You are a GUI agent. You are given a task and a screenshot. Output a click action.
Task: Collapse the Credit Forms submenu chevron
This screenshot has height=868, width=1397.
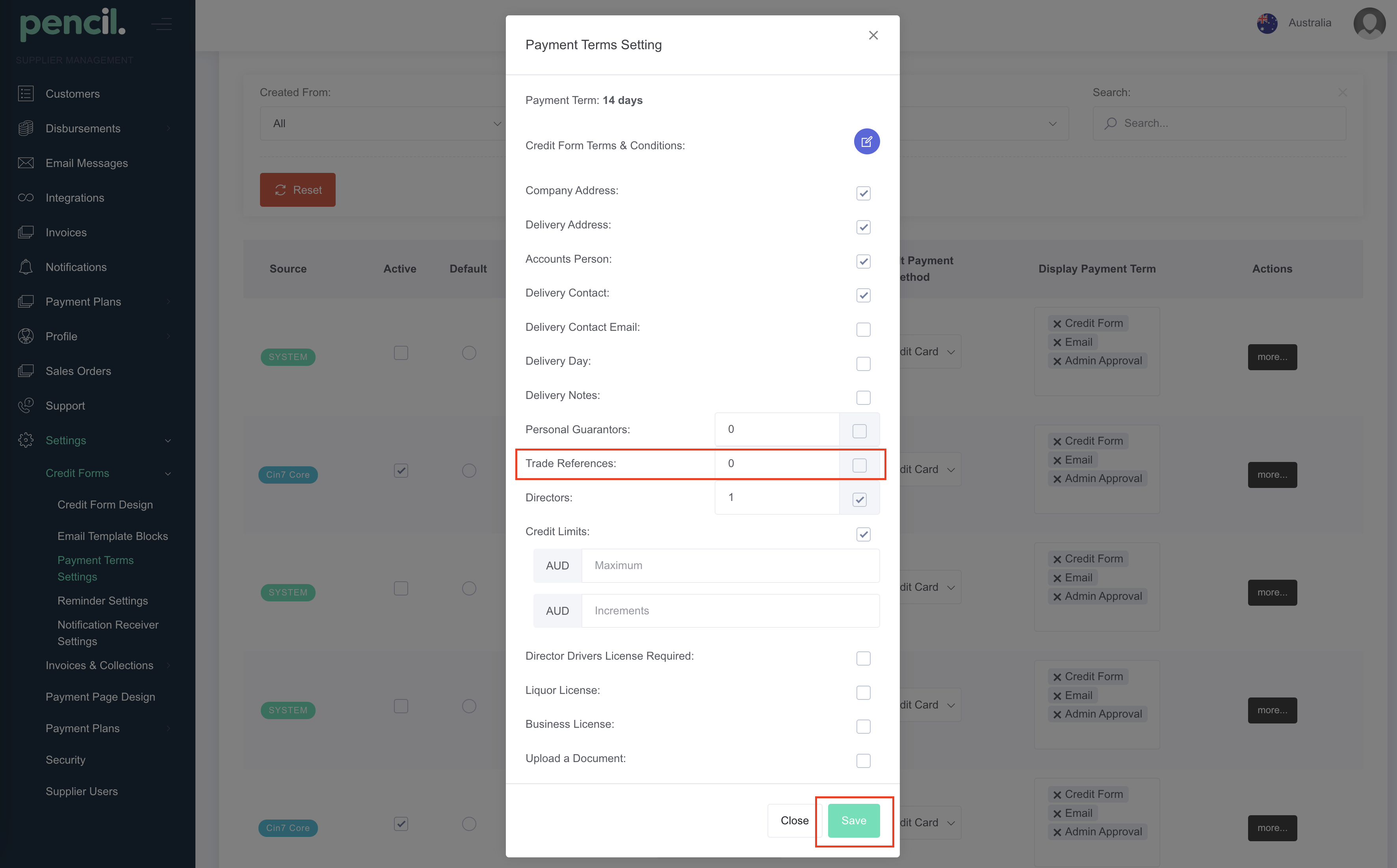pyautogui.click(x=168, y=474)
